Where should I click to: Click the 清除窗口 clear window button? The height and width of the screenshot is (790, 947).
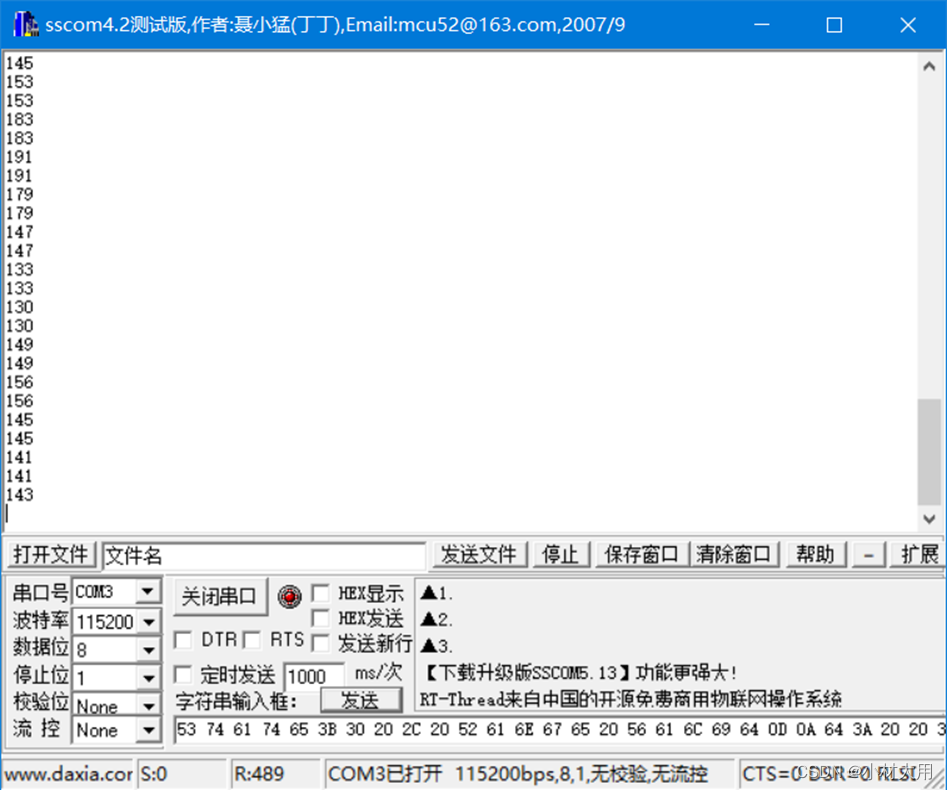tap(733, 554)
